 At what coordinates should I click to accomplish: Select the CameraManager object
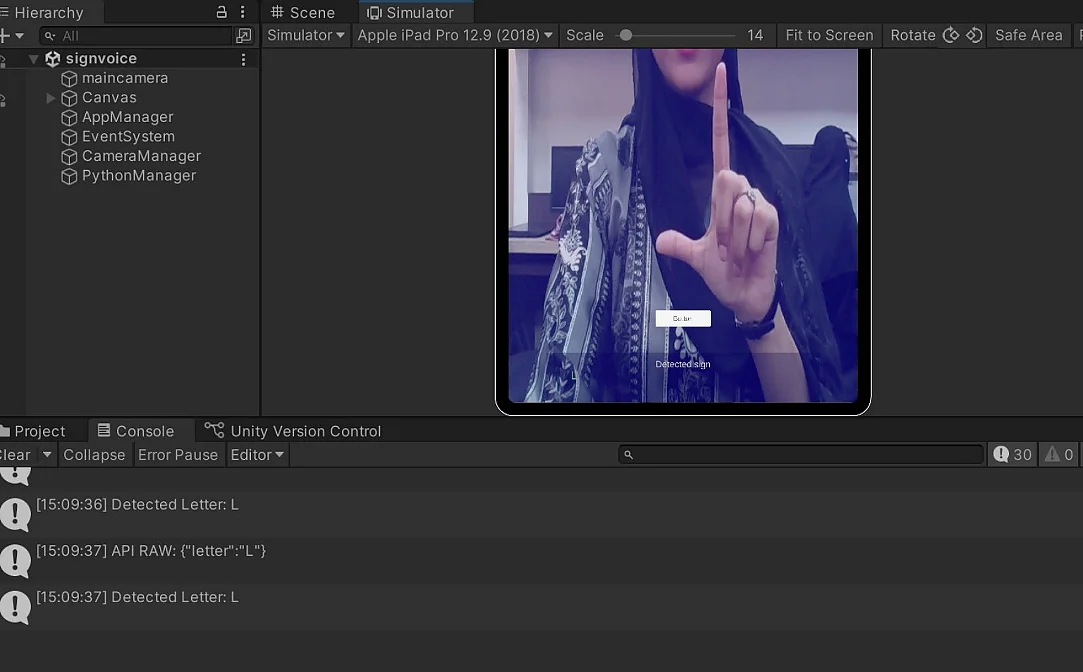141,156
